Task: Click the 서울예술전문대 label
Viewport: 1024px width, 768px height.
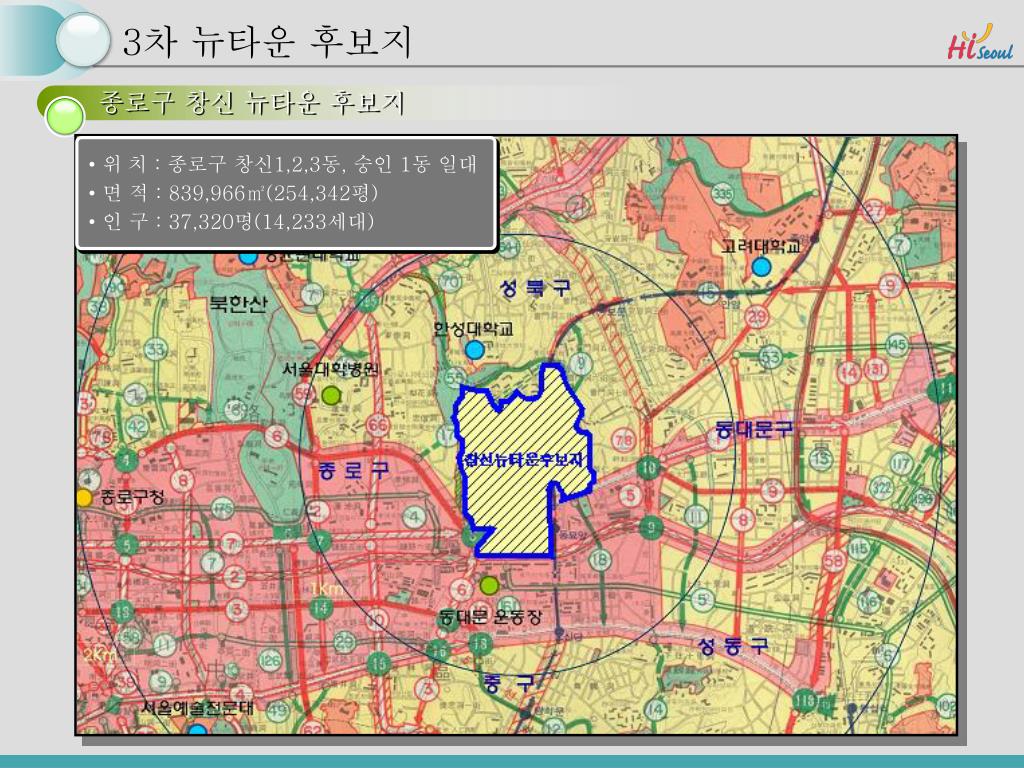Action: tap(197, 708)
